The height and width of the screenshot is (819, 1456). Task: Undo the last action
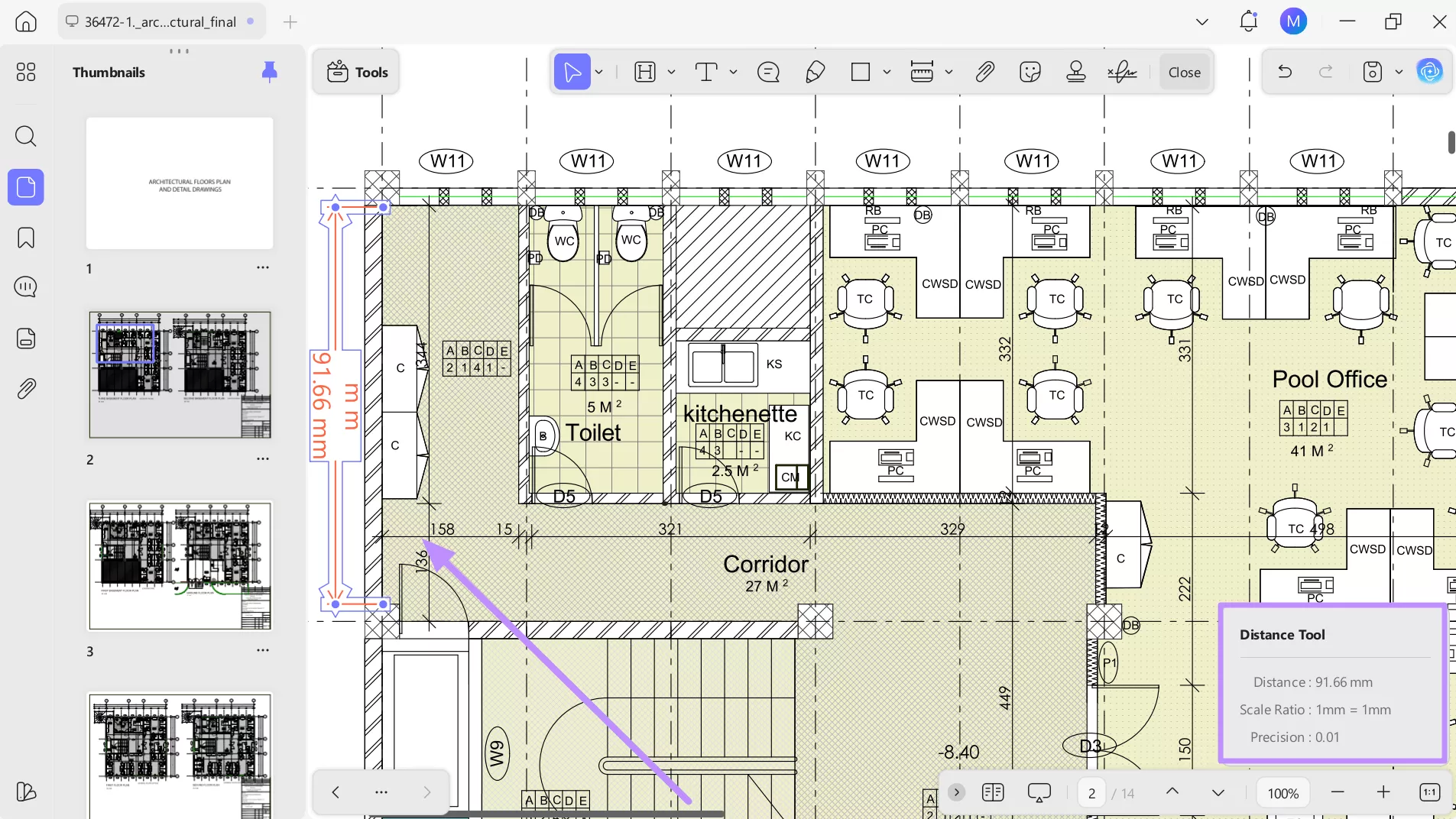(x=1285, y=72)
